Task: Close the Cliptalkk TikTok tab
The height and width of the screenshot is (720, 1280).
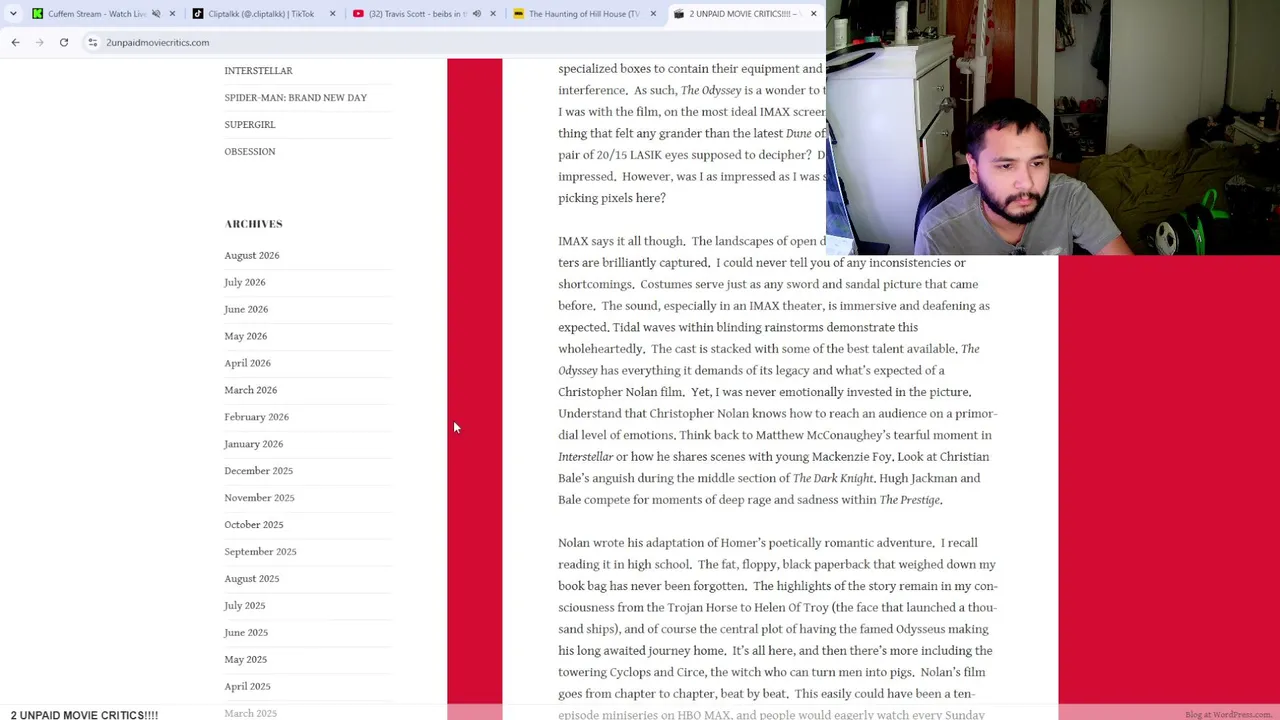Action: point(333,14)
